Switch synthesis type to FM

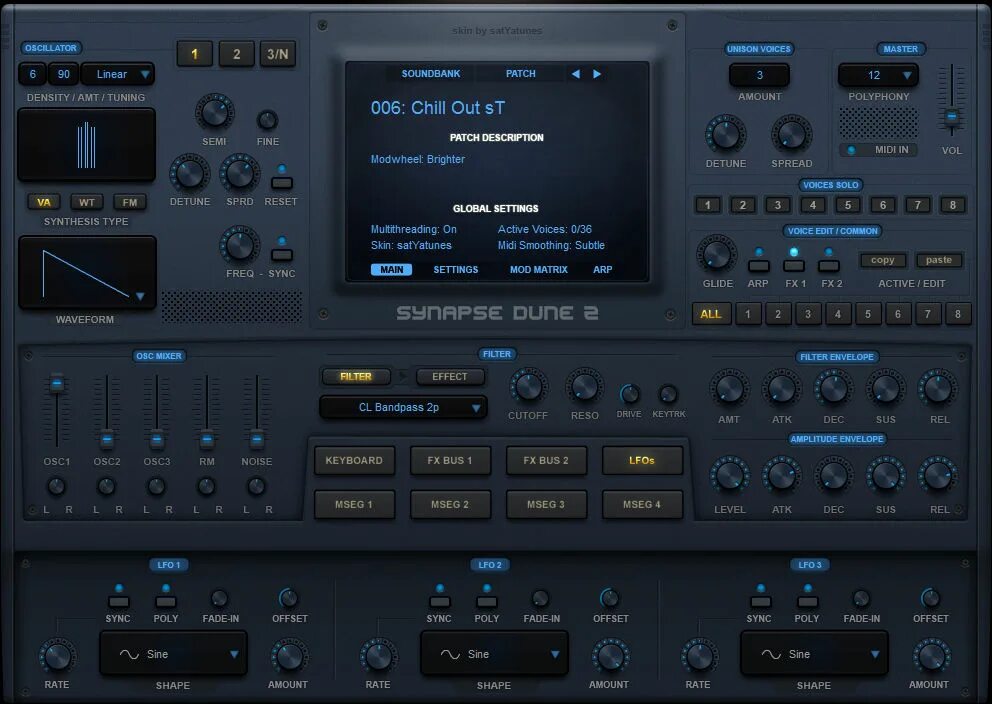point(130,202)
